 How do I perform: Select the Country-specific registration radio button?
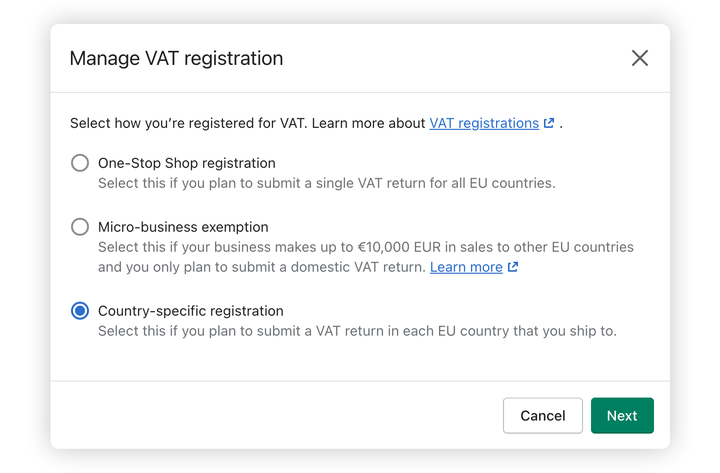pos(80,311)
